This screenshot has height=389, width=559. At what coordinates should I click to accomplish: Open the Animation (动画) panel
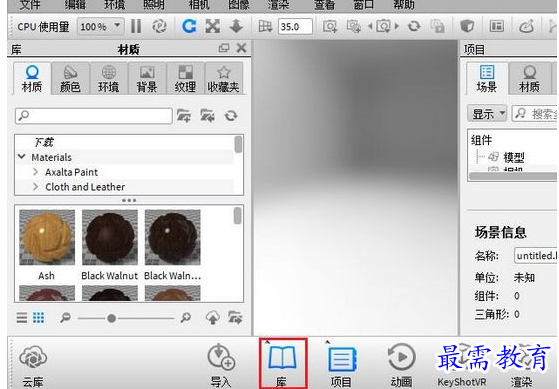coord(401,365)
